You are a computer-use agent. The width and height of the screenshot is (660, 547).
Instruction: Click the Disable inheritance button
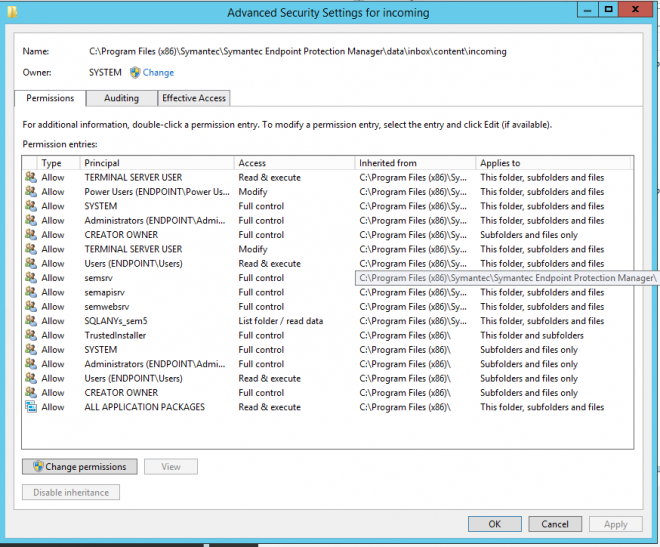(x=71, y=492)
